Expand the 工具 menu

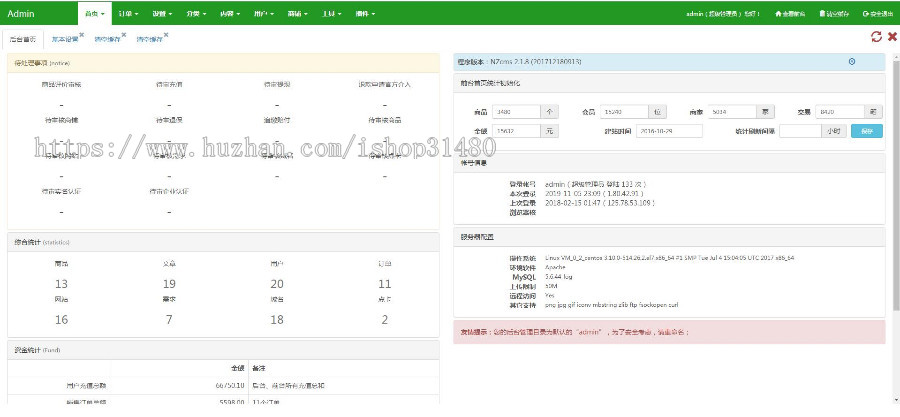point(331,13)
